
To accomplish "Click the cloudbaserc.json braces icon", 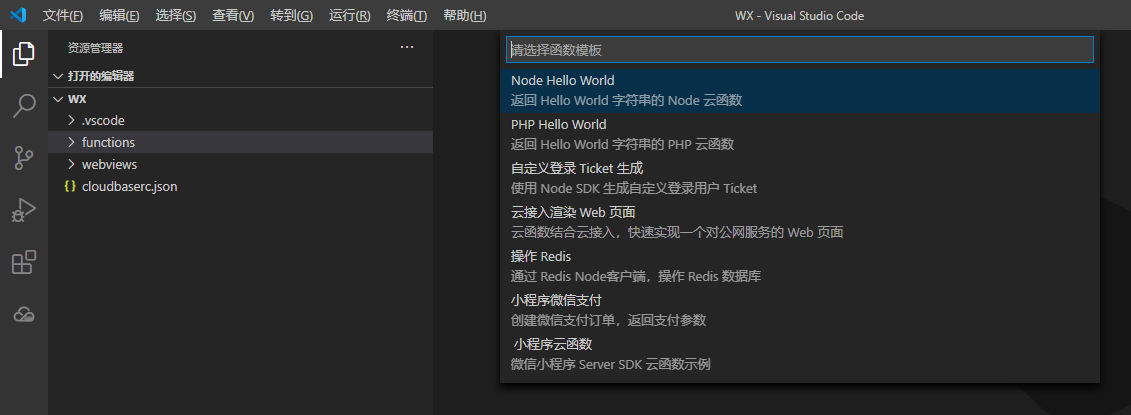I will [x=70, y=186].
